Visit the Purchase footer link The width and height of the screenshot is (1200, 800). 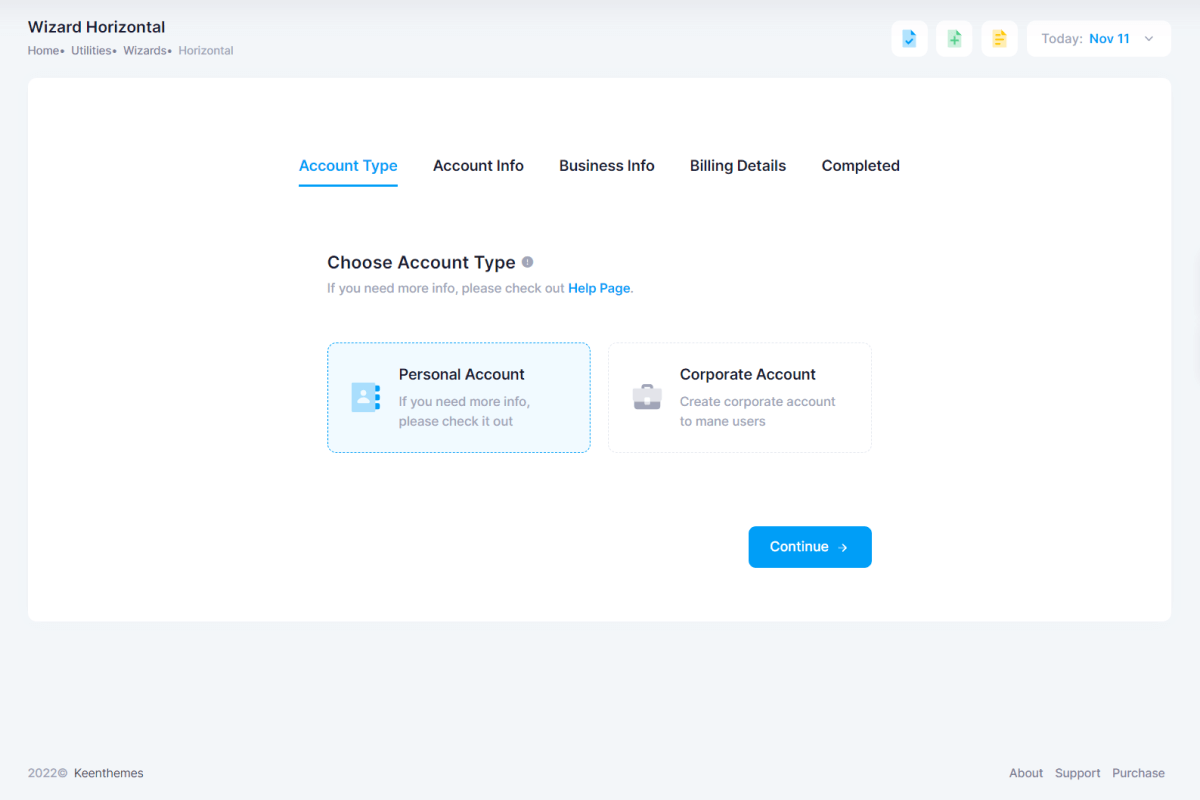1138,773
